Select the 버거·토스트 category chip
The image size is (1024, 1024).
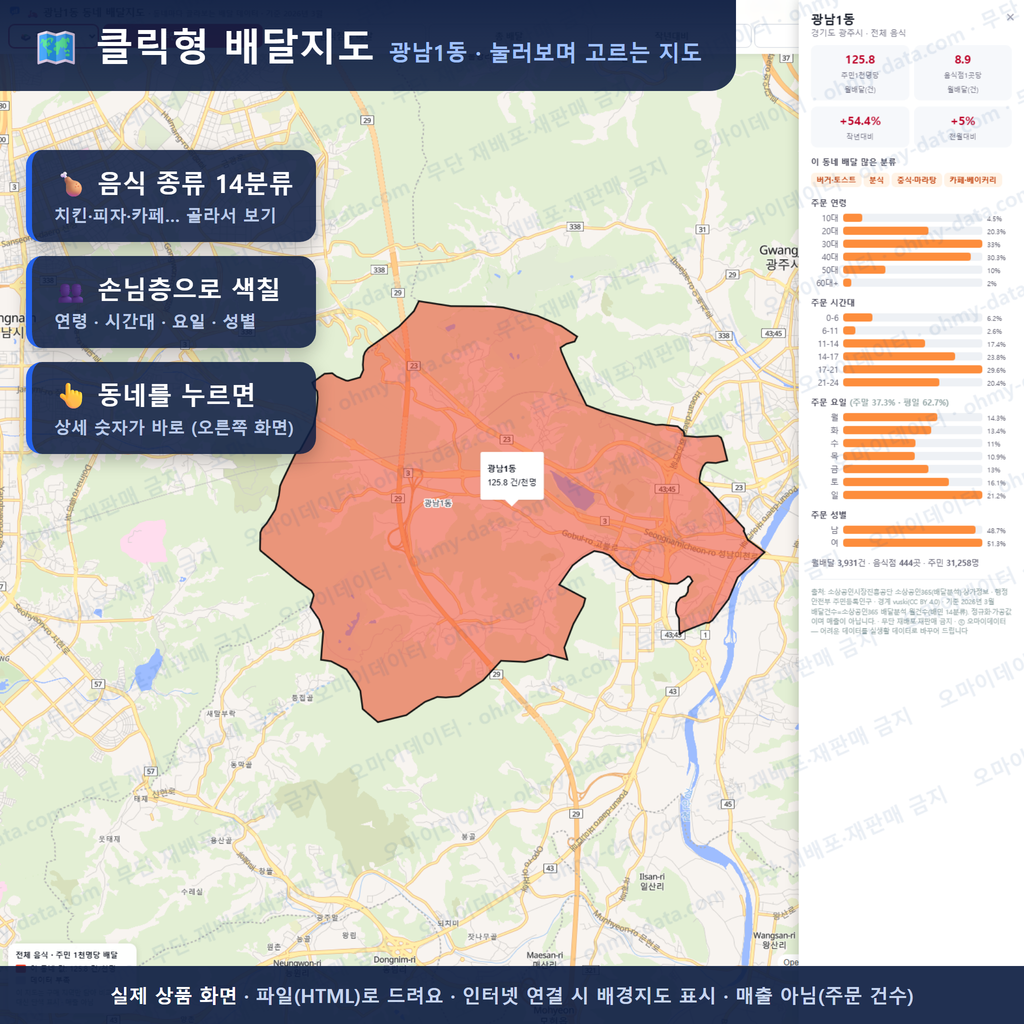835,180
